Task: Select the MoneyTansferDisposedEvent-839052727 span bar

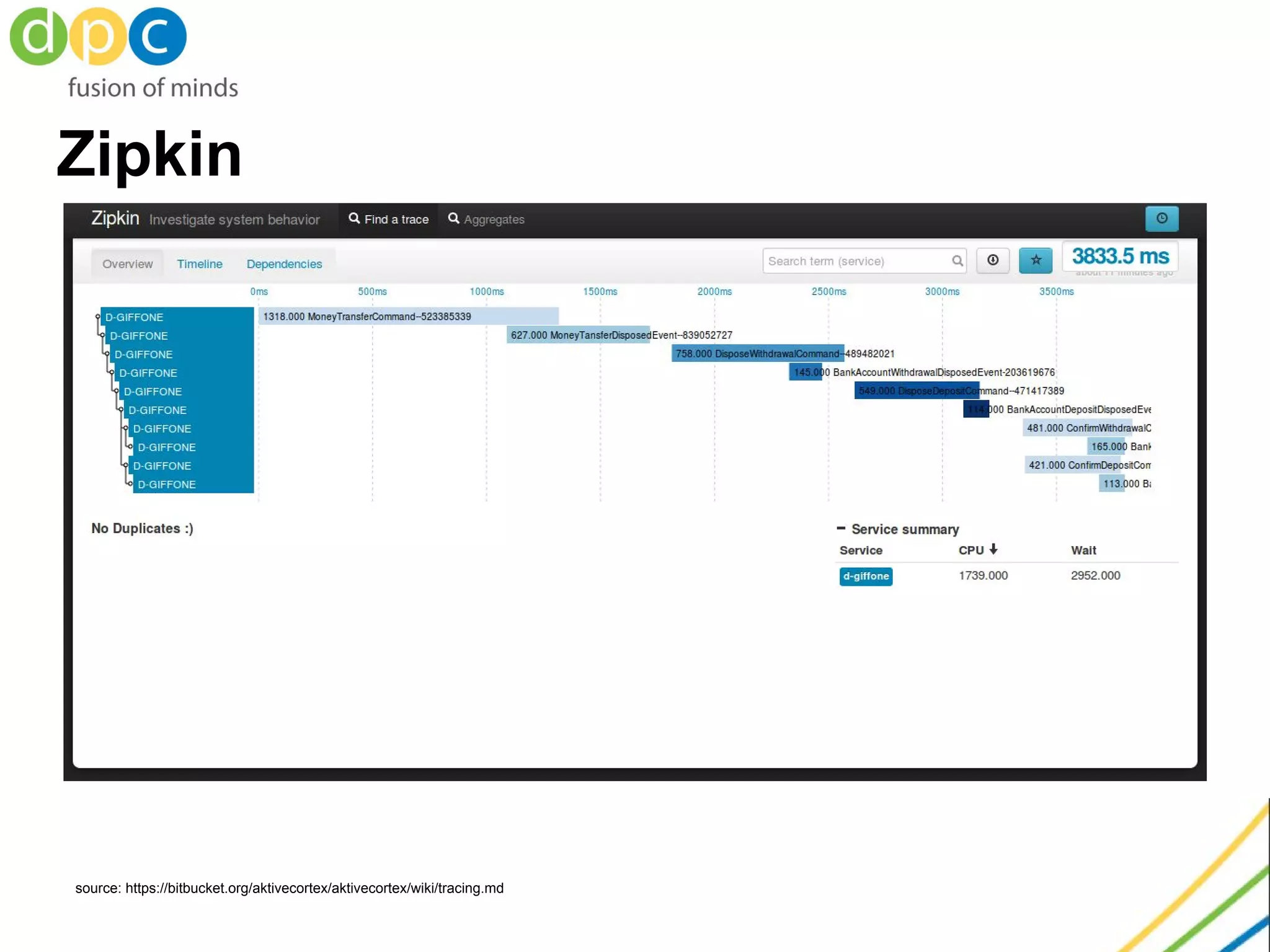Action: (578, 335)
